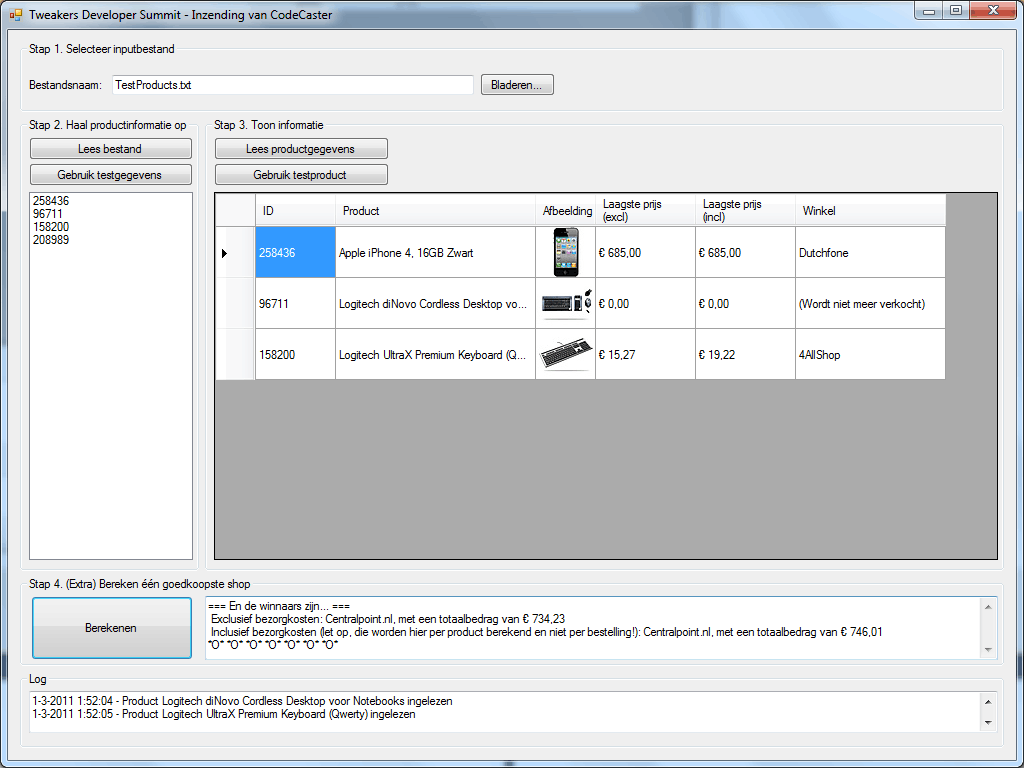Focus the Bestandsnaam text field
The width and height of the screenshot is (1024, 768).
click(293, 85)
